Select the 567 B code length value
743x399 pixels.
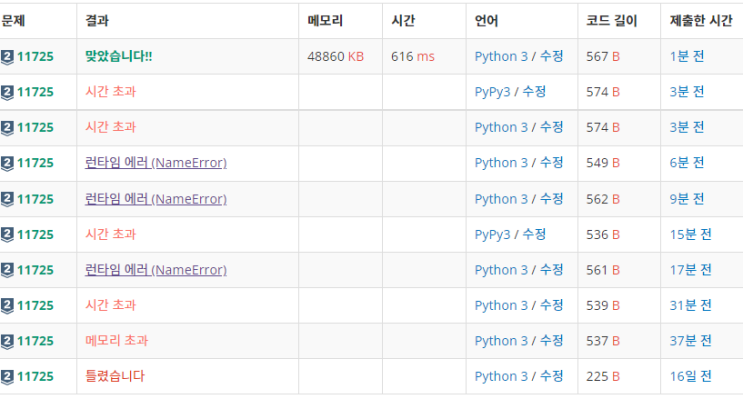coord(603,57)
